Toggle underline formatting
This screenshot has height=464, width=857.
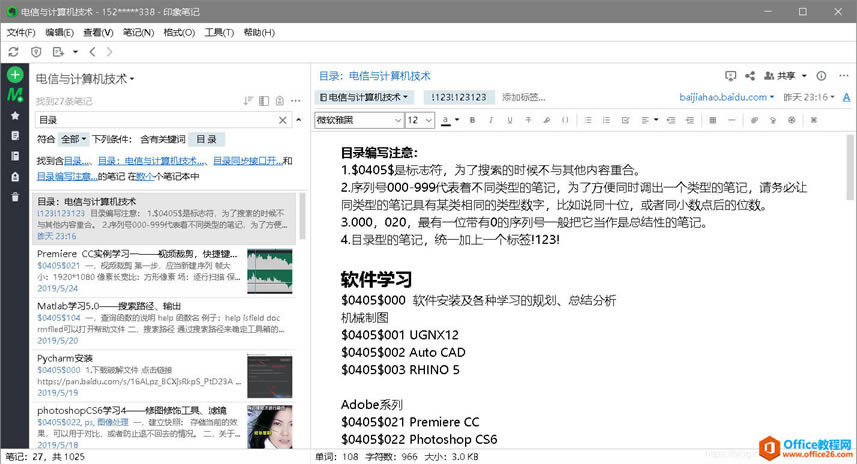click(509, 120)
